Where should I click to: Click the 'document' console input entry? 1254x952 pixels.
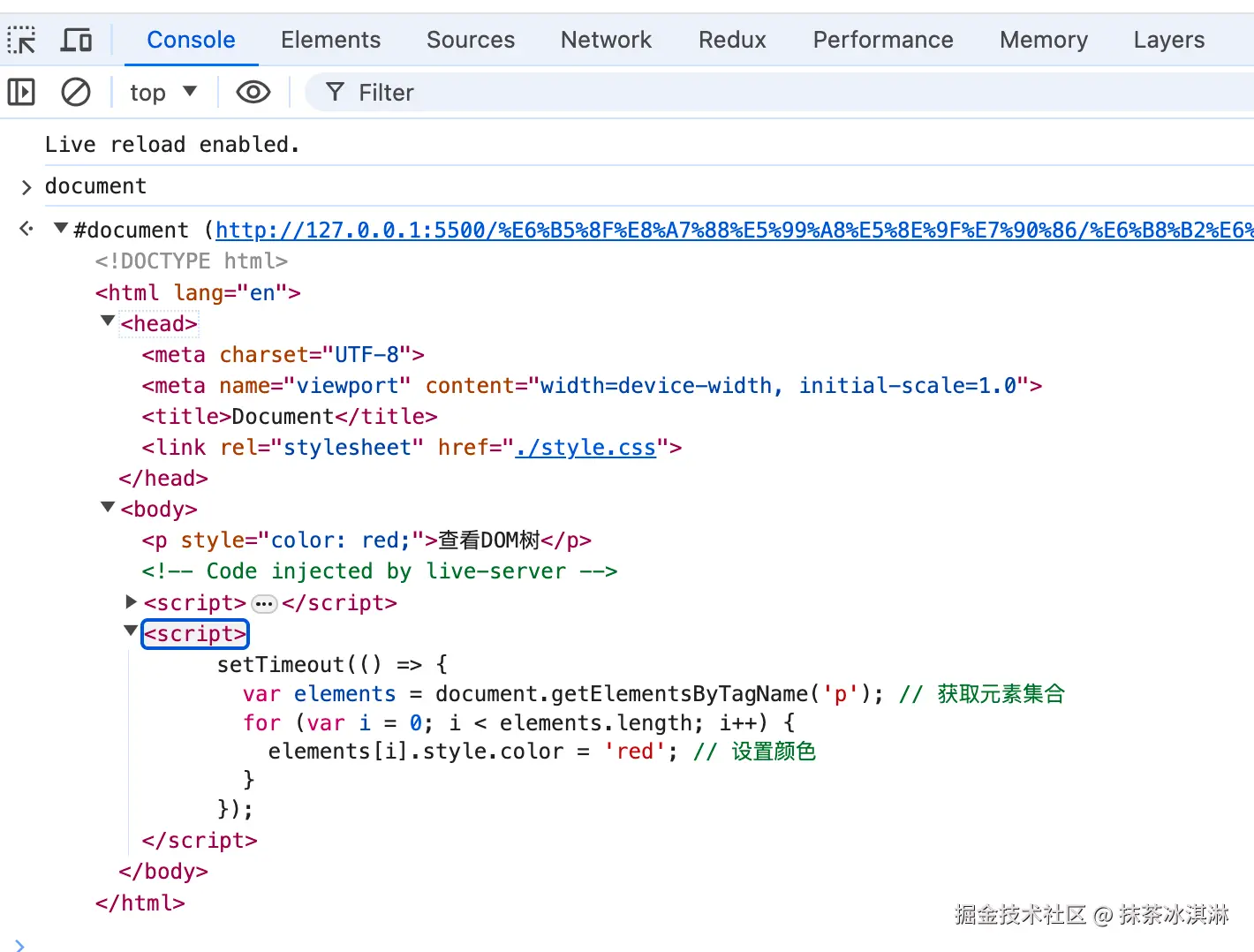tap(95, 186)
